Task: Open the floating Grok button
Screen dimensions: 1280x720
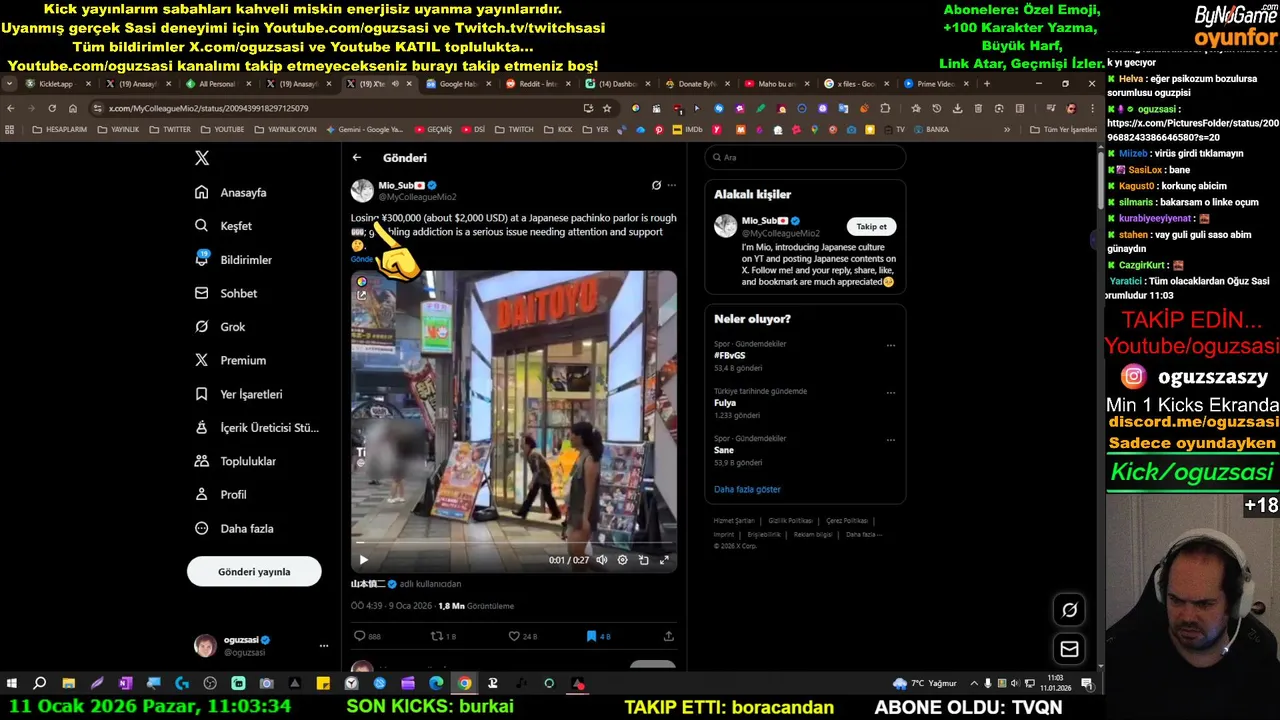Action: 1069,610
